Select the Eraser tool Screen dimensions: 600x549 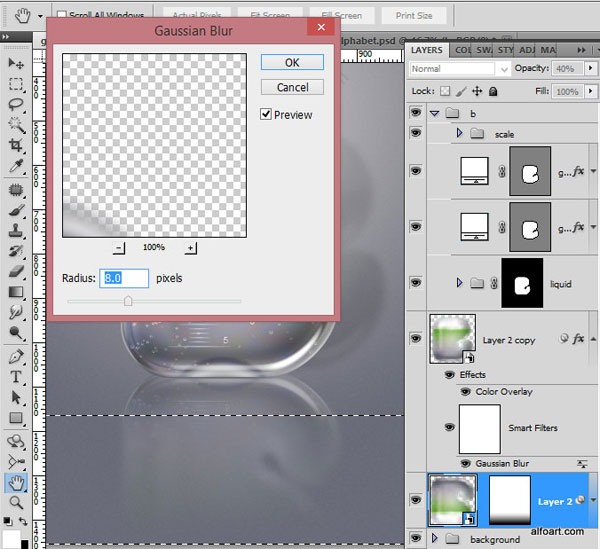tap(16, 272)
